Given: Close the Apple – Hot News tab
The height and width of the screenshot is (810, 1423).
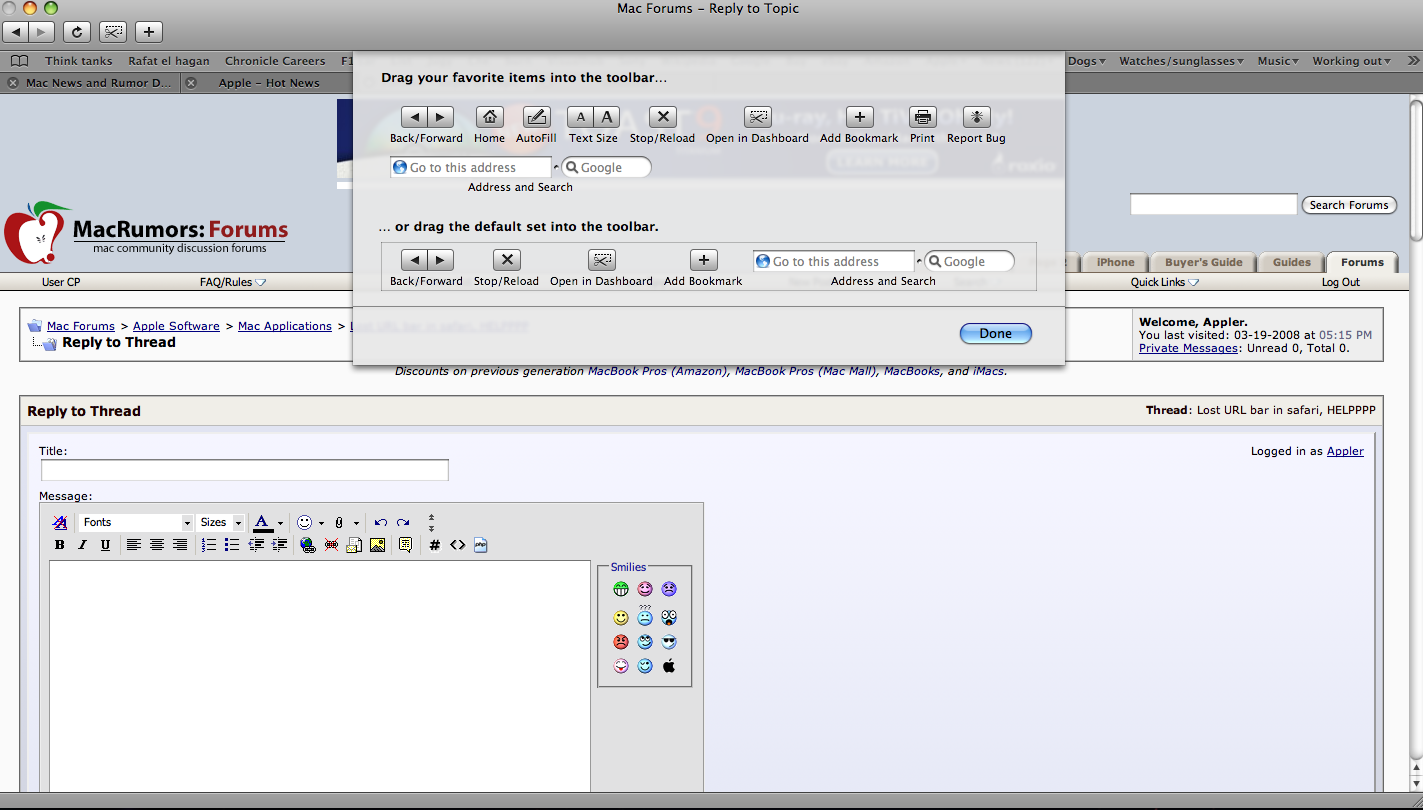Looking at the screenshot, I should (x=191, y=83).
